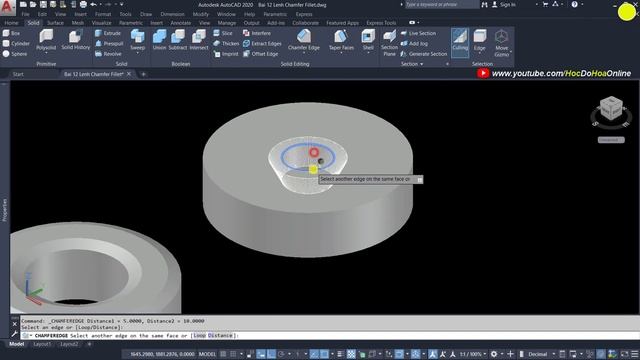Expand the Section panel title arrow
640x360 pixels.
coord(422,64)
